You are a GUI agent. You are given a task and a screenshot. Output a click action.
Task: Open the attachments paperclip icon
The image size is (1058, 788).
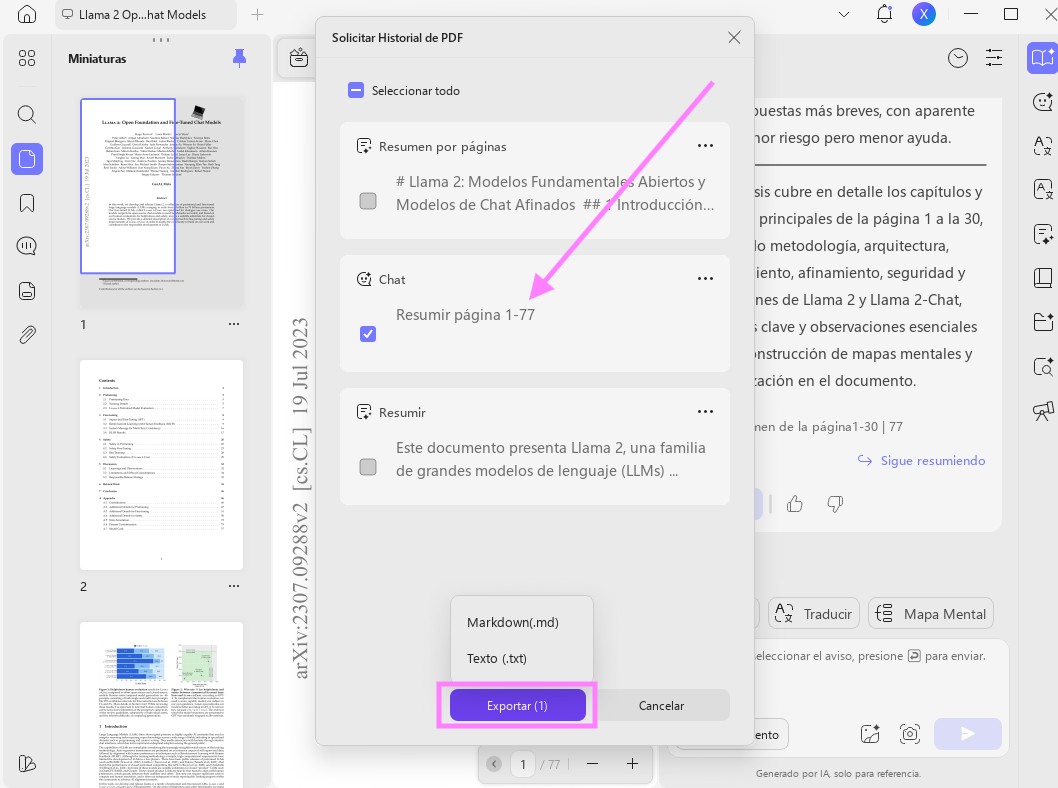27,335
